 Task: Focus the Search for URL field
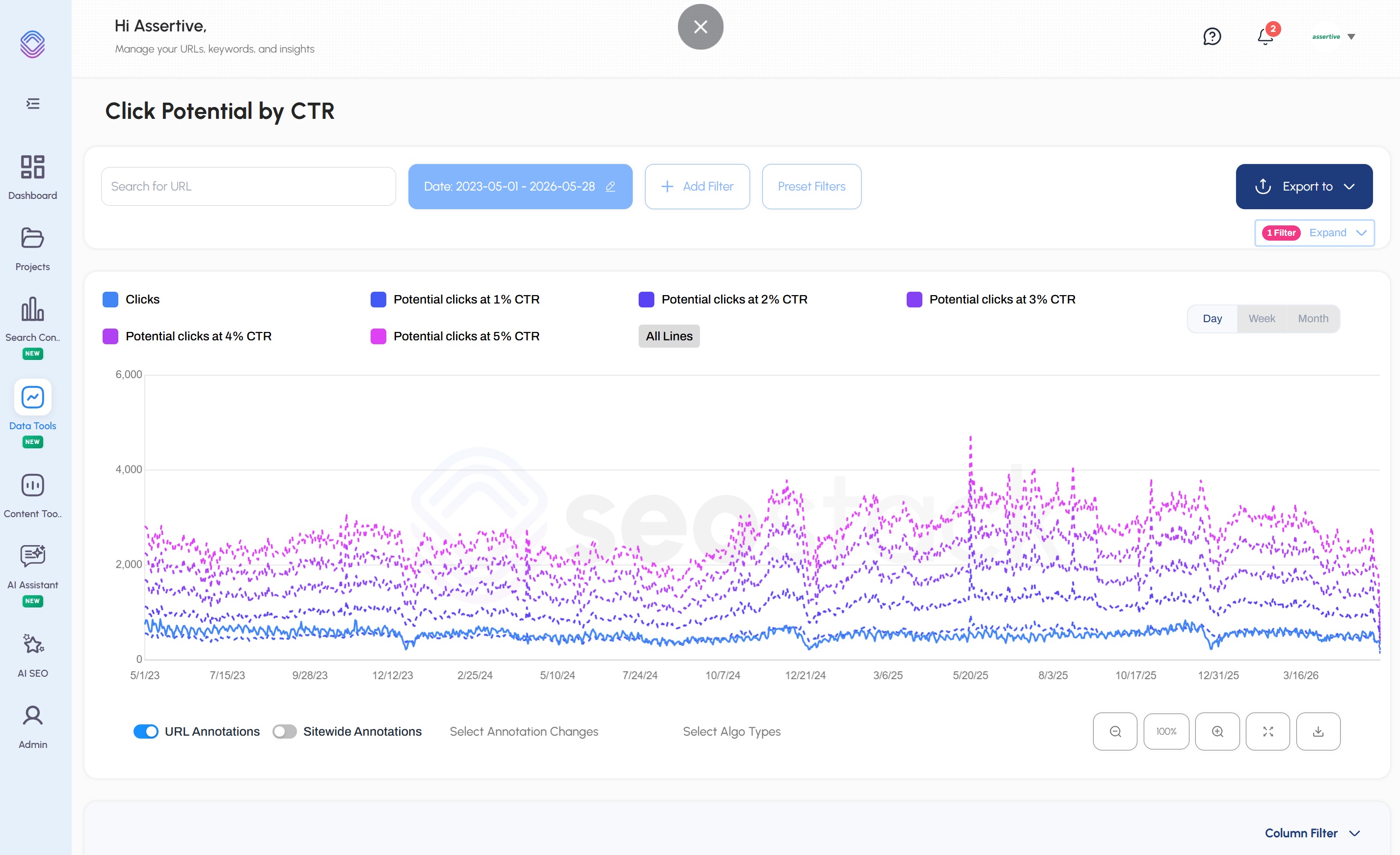pyautogui.click(x=248, y=187)
